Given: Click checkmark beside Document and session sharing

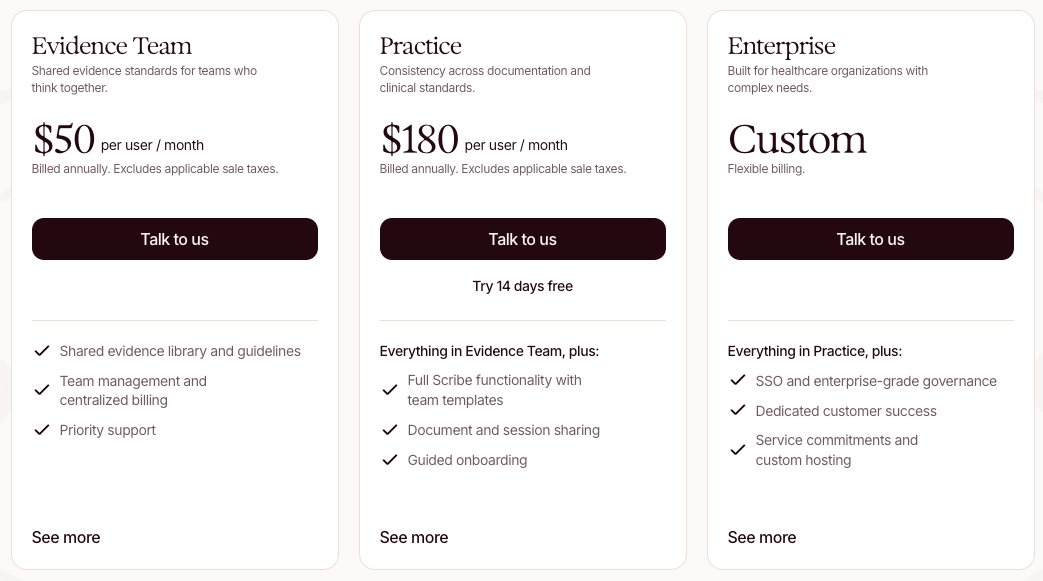Looking at the screenshot, I should (x=390, y=430).
